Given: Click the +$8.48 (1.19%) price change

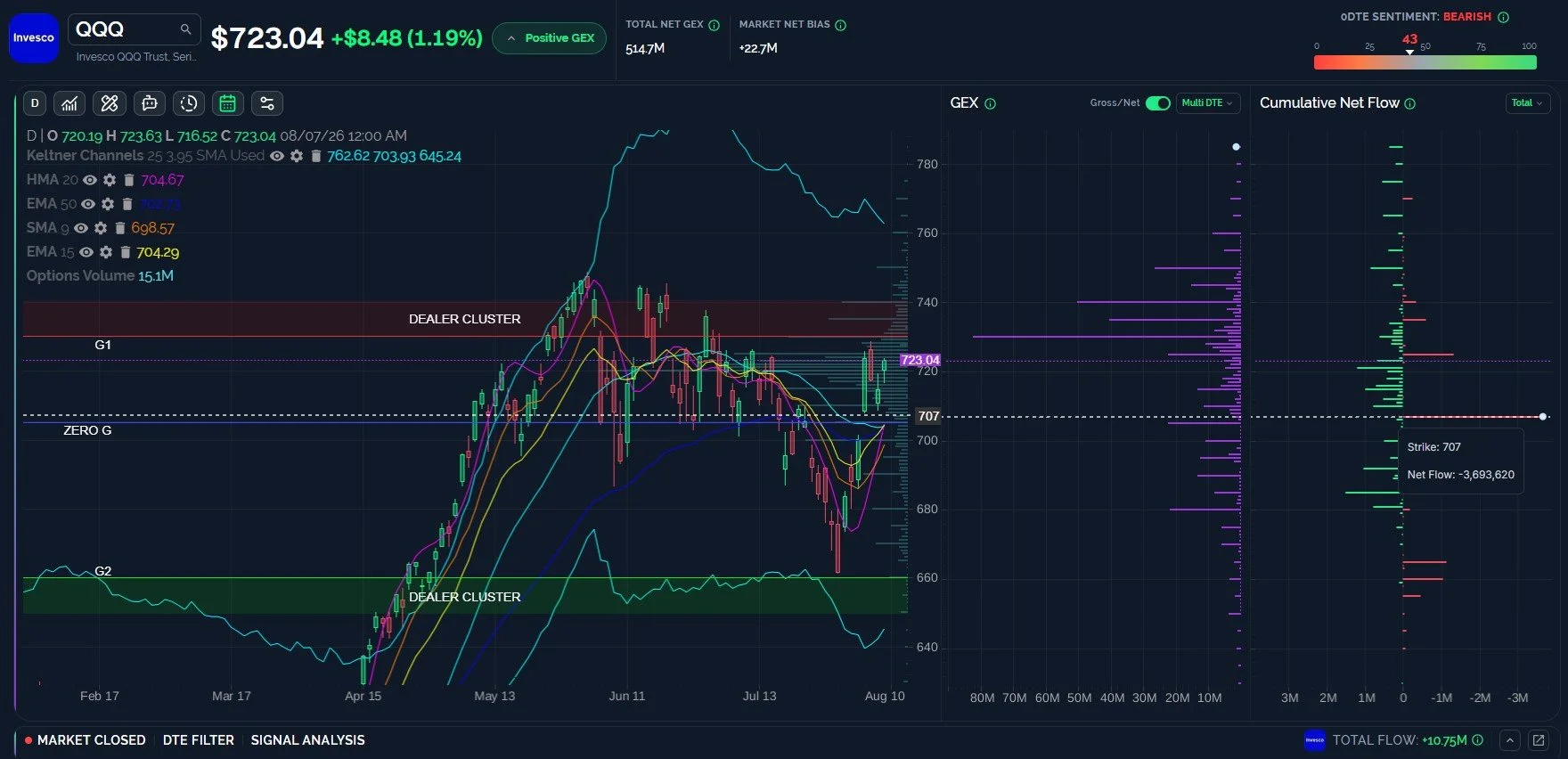Looking at the screenshot, I should coord(407,38).
